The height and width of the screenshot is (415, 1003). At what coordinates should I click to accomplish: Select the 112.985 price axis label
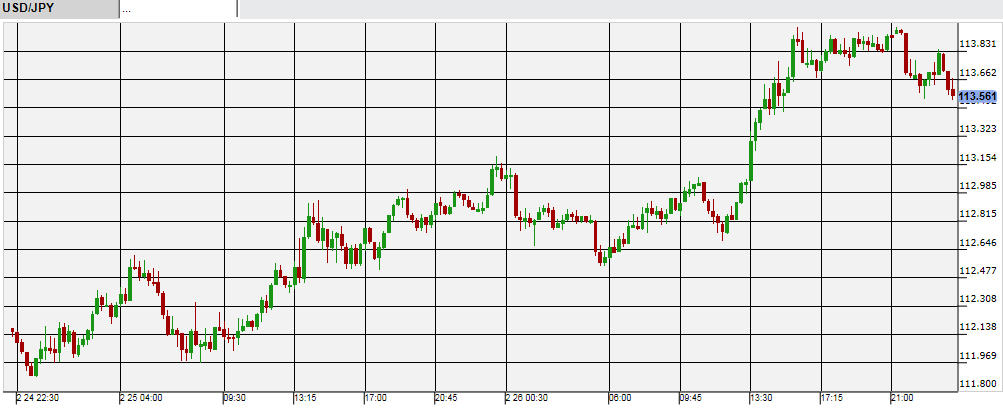(x=978, y=186)
